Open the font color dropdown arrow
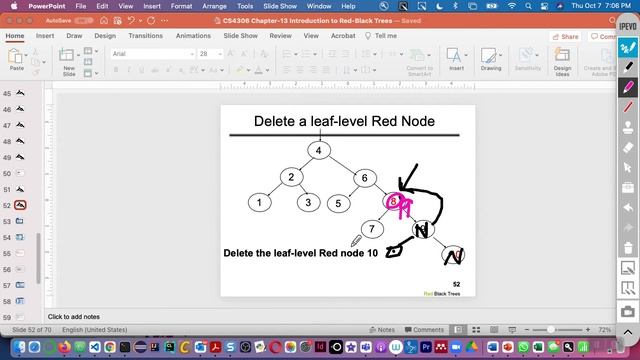640x360 pixels. (x=267, y=70)
